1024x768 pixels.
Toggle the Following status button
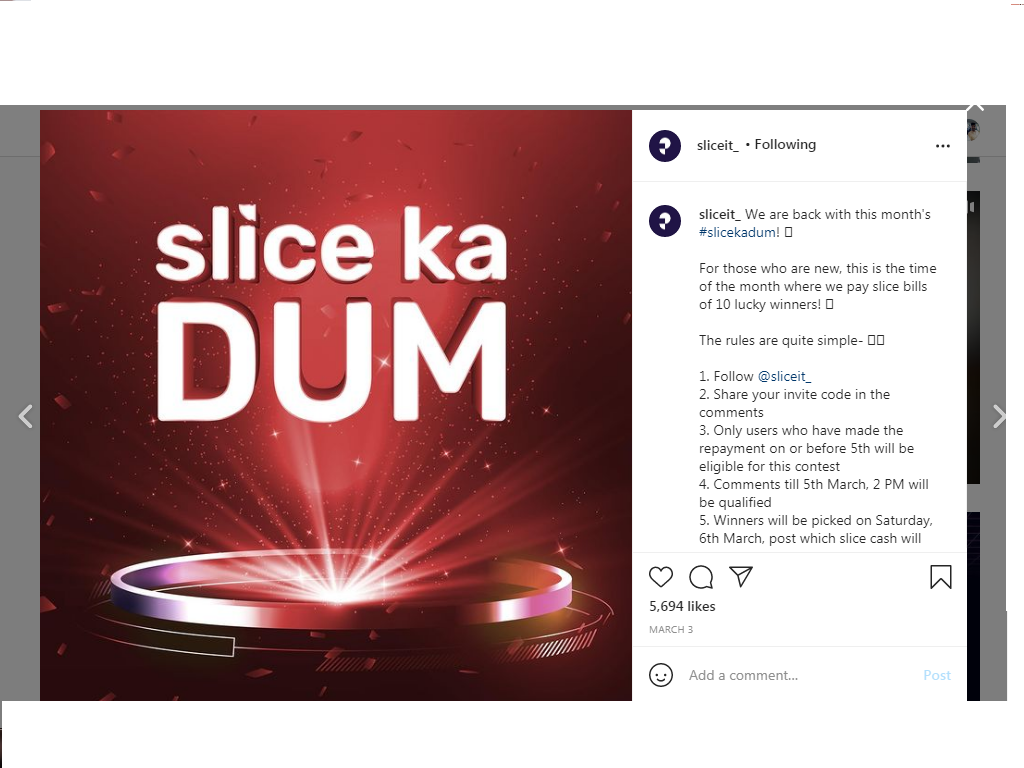click(785, 144)
